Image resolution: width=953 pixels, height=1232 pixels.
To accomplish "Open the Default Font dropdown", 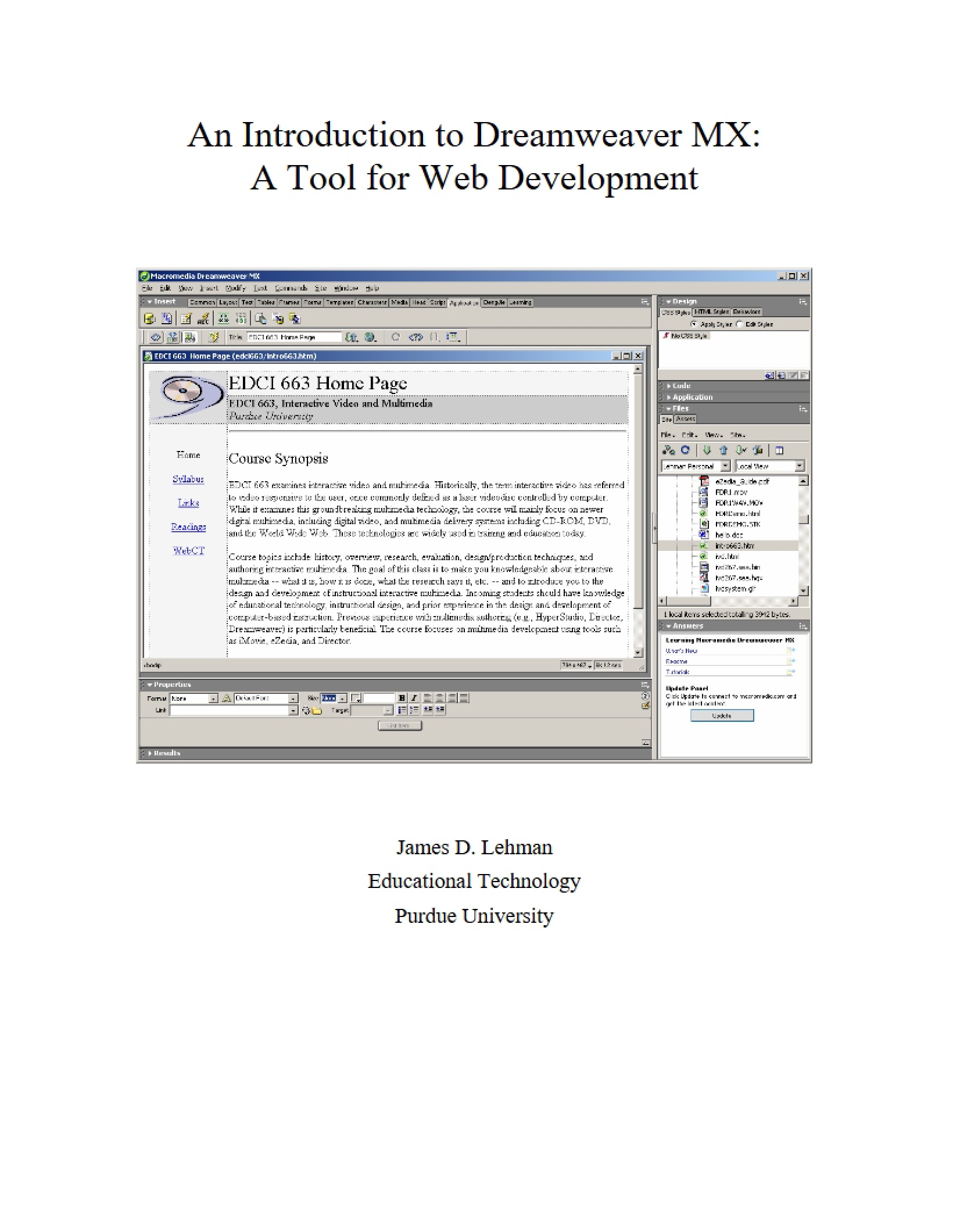I will (266, 699).
